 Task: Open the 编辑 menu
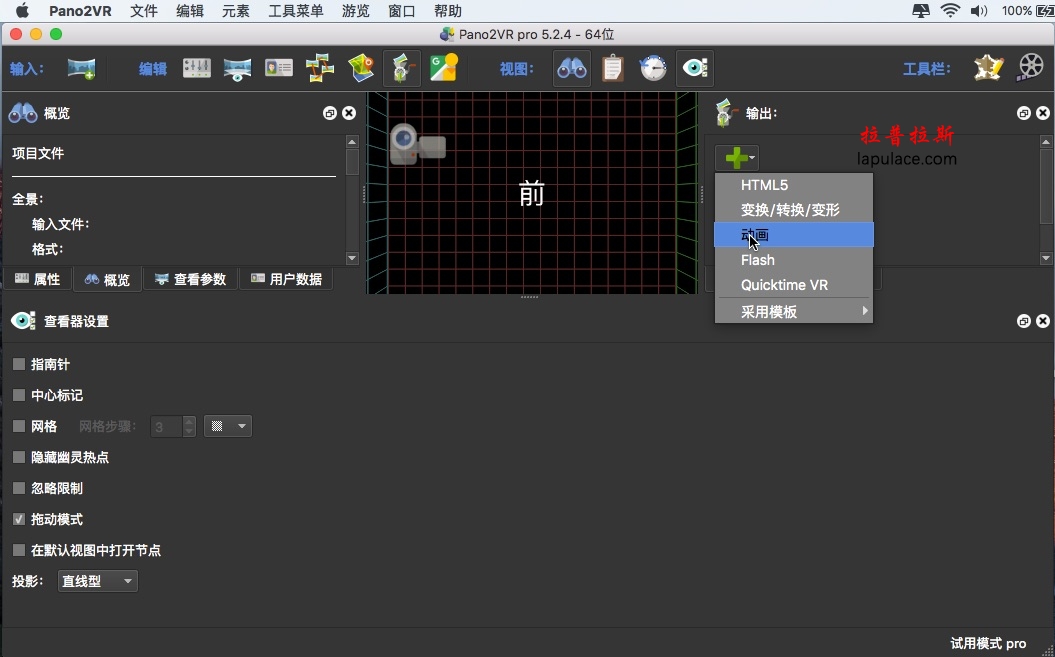190,11
